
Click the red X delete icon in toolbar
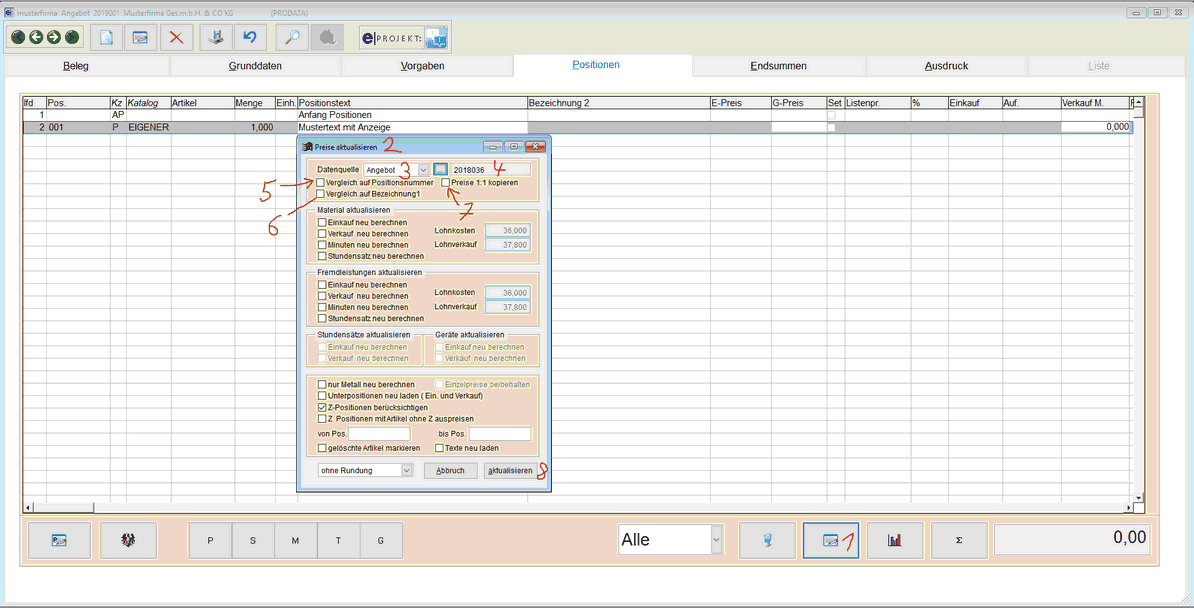[176, 38]
